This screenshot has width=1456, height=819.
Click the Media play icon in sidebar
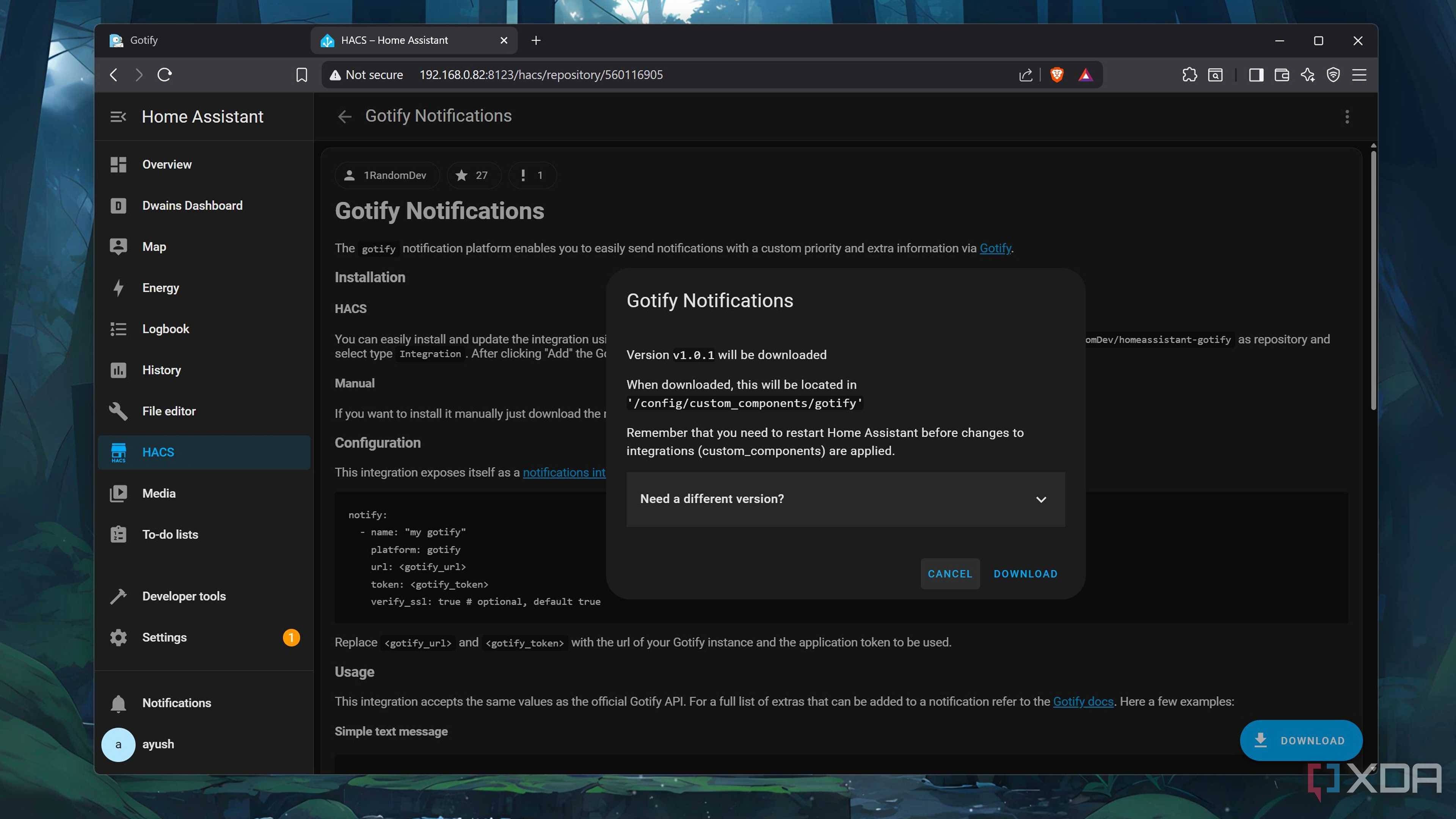pyautogui.click(x=118, y=493)
